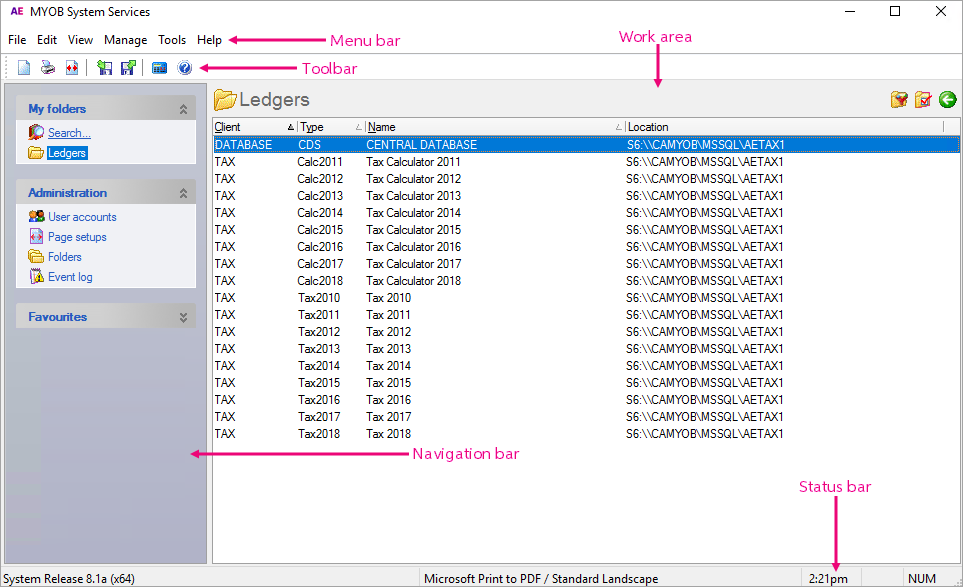The image size is (963, 587).
Task: Sort ledgers by the Location column header
Action: (785, 127)
